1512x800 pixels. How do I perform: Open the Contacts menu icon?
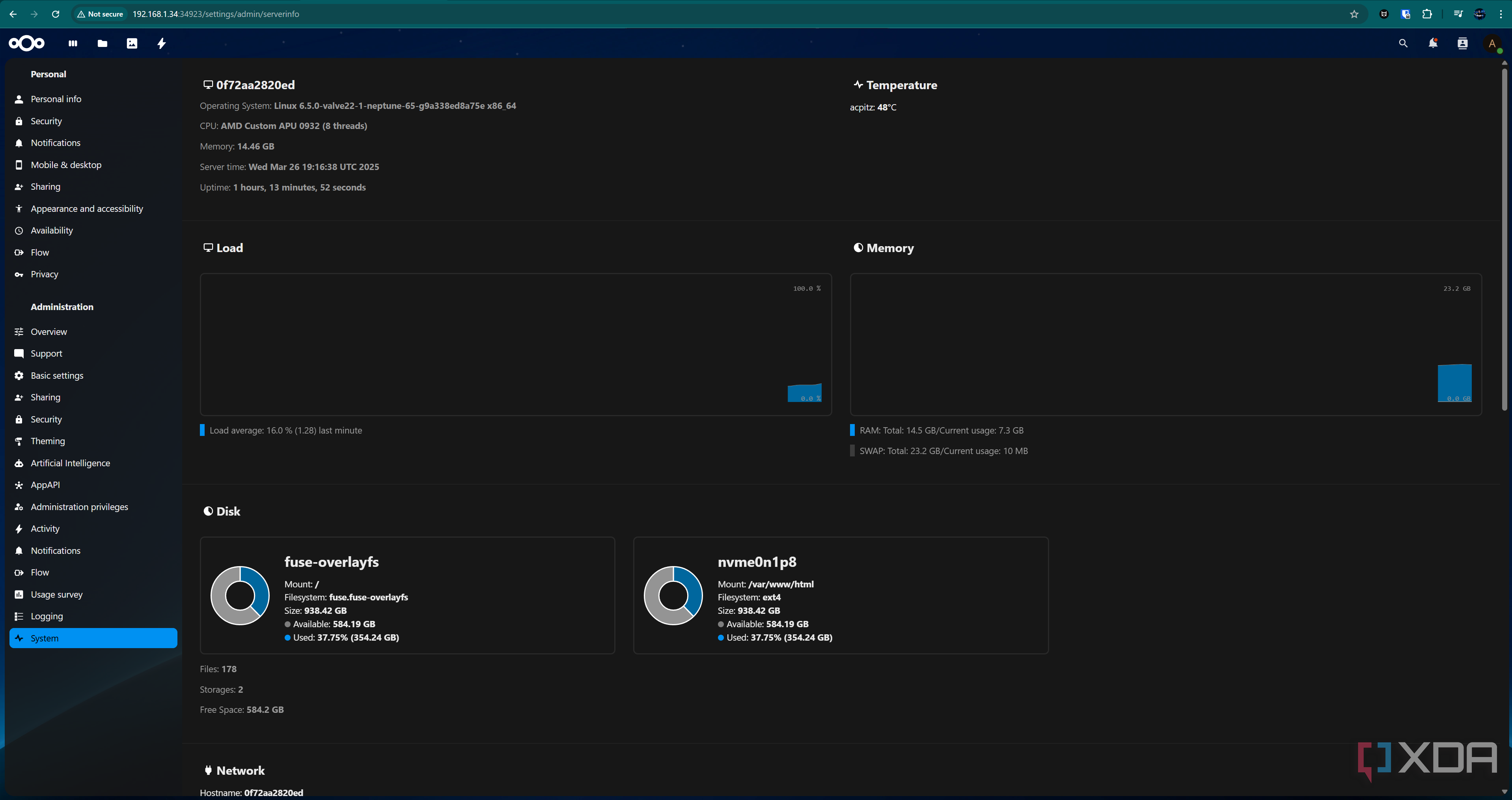tap(1463, 43)
